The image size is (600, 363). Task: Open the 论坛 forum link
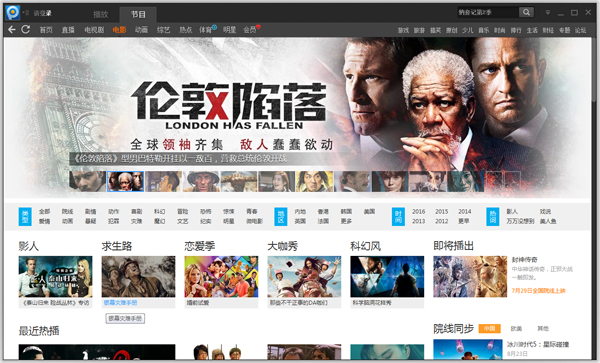[x=580, y=30]
